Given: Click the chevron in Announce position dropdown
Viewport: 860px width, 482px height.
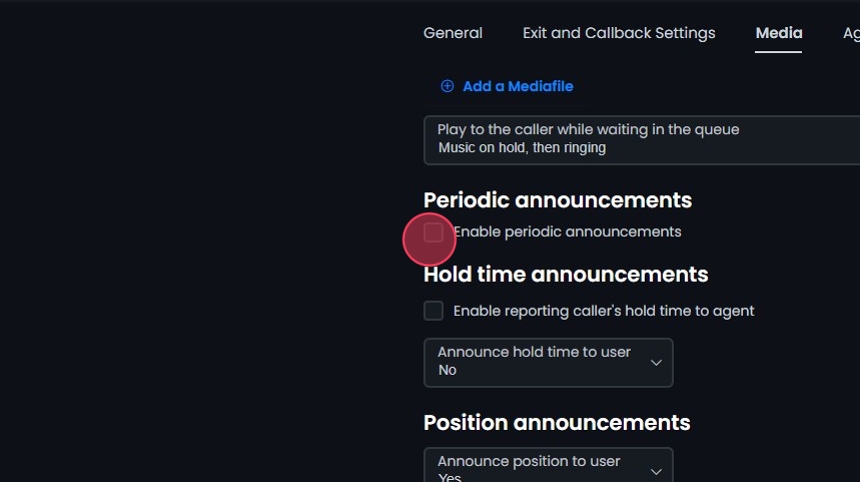Looking at the screenshot, I should (656, 470).
